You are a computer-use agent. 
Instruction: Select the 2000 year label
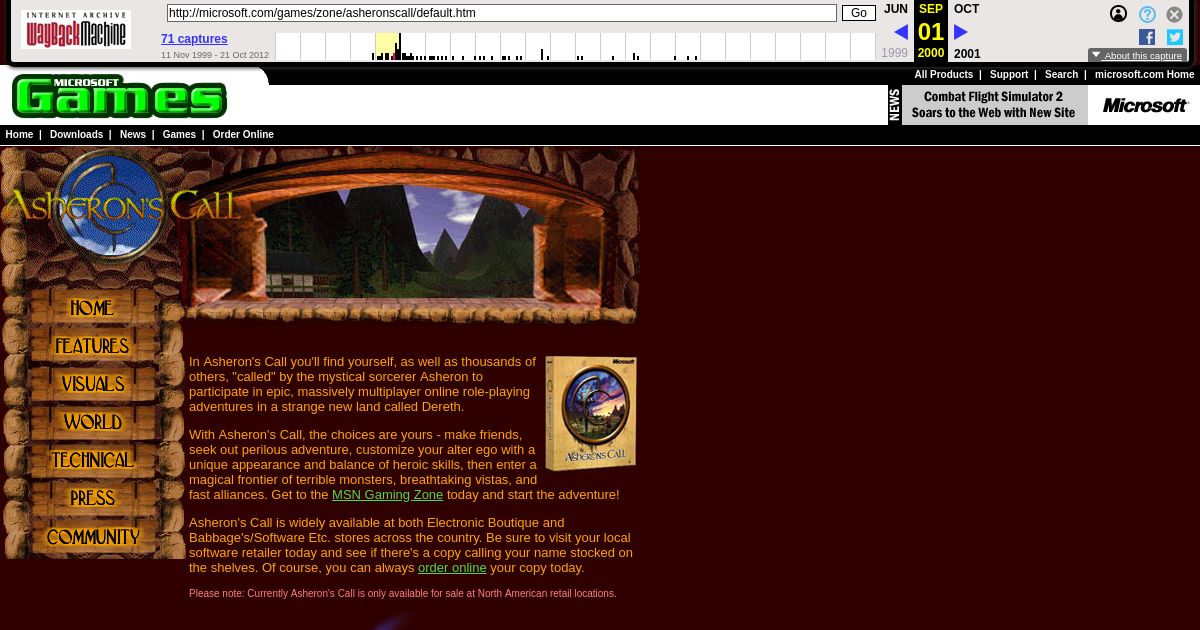tap(931, 53)
